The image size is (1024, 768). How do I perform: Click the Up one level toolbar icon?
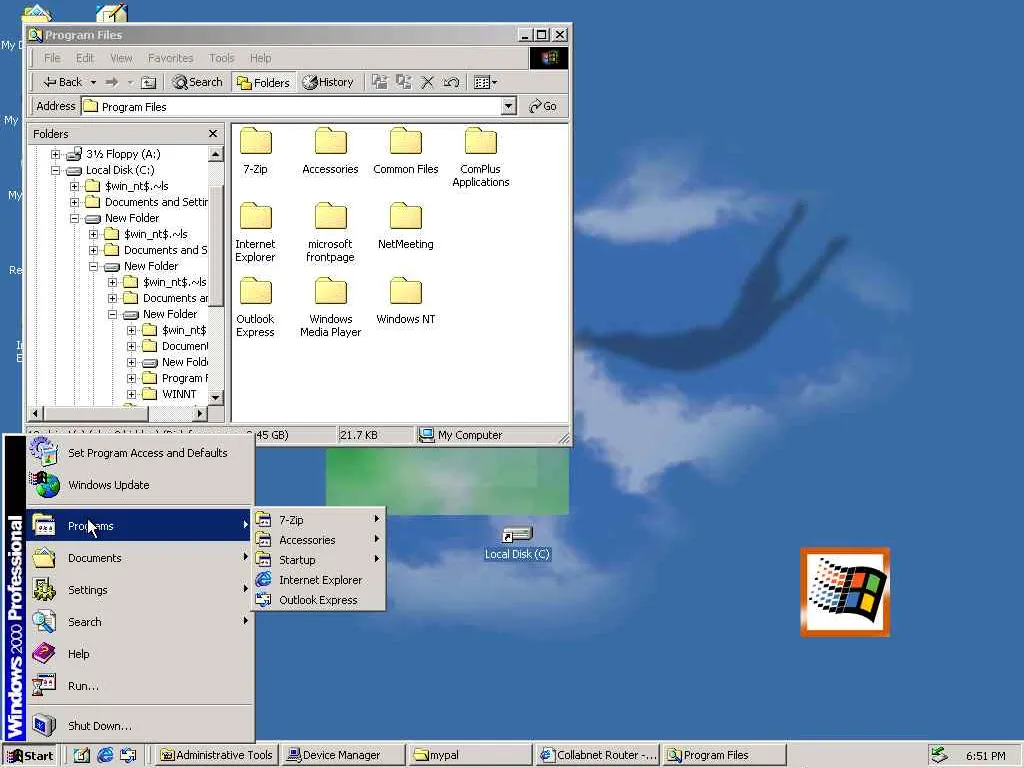point(149,82)
